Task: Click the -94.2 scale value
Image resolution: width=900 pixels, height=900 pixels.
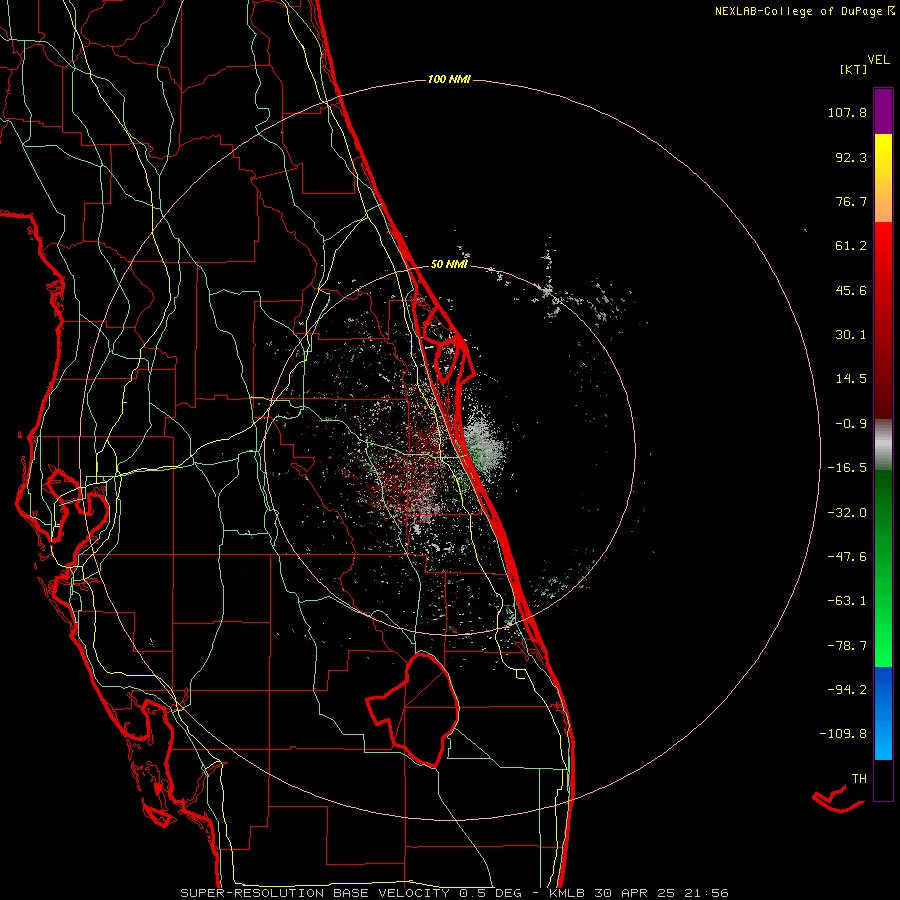Action: tap(847, 689)
